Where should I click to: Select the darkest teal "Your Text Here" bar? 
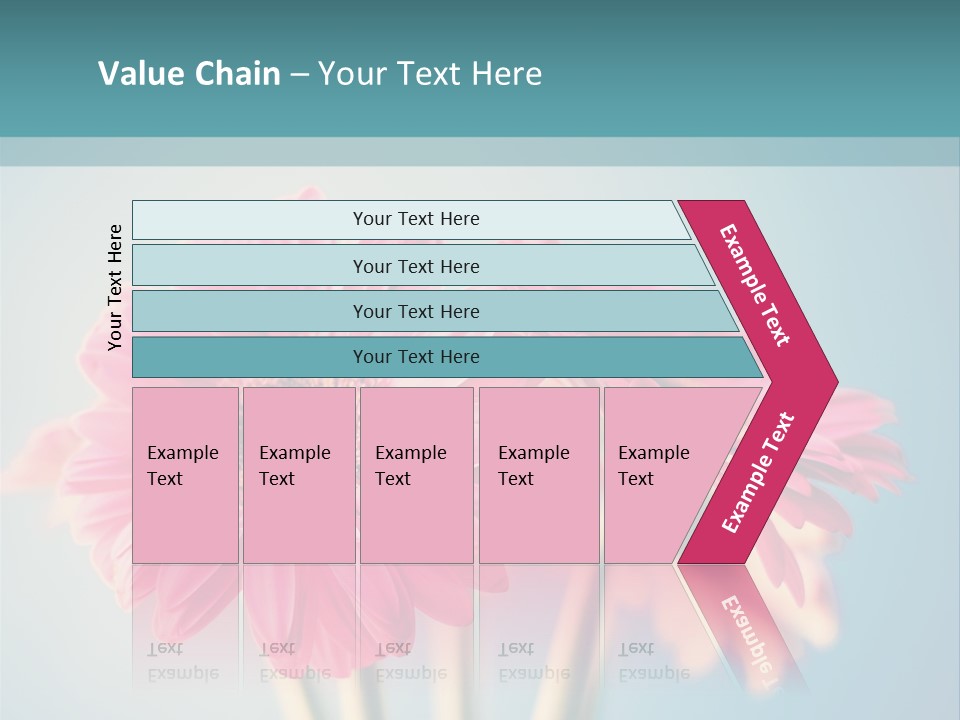[x=415, y=357]
